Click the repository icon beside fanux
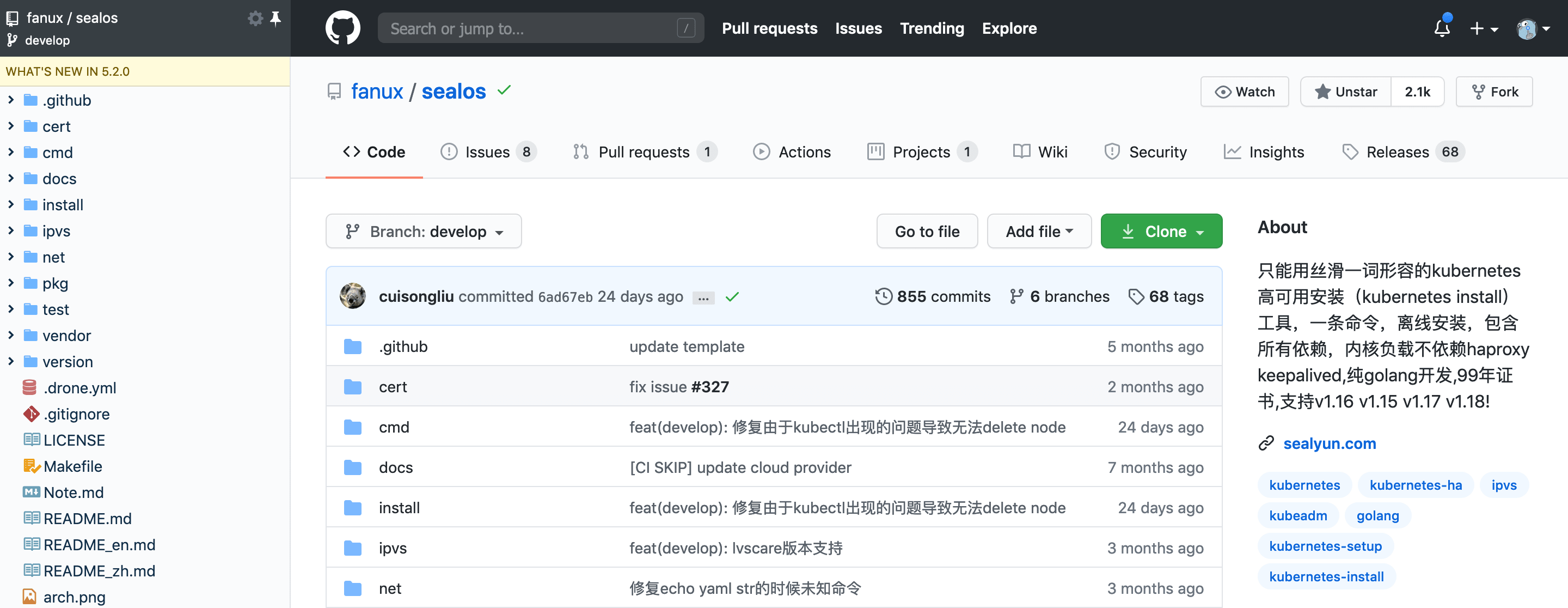This screenshot has width=1568, height=608. click(334, 92)
